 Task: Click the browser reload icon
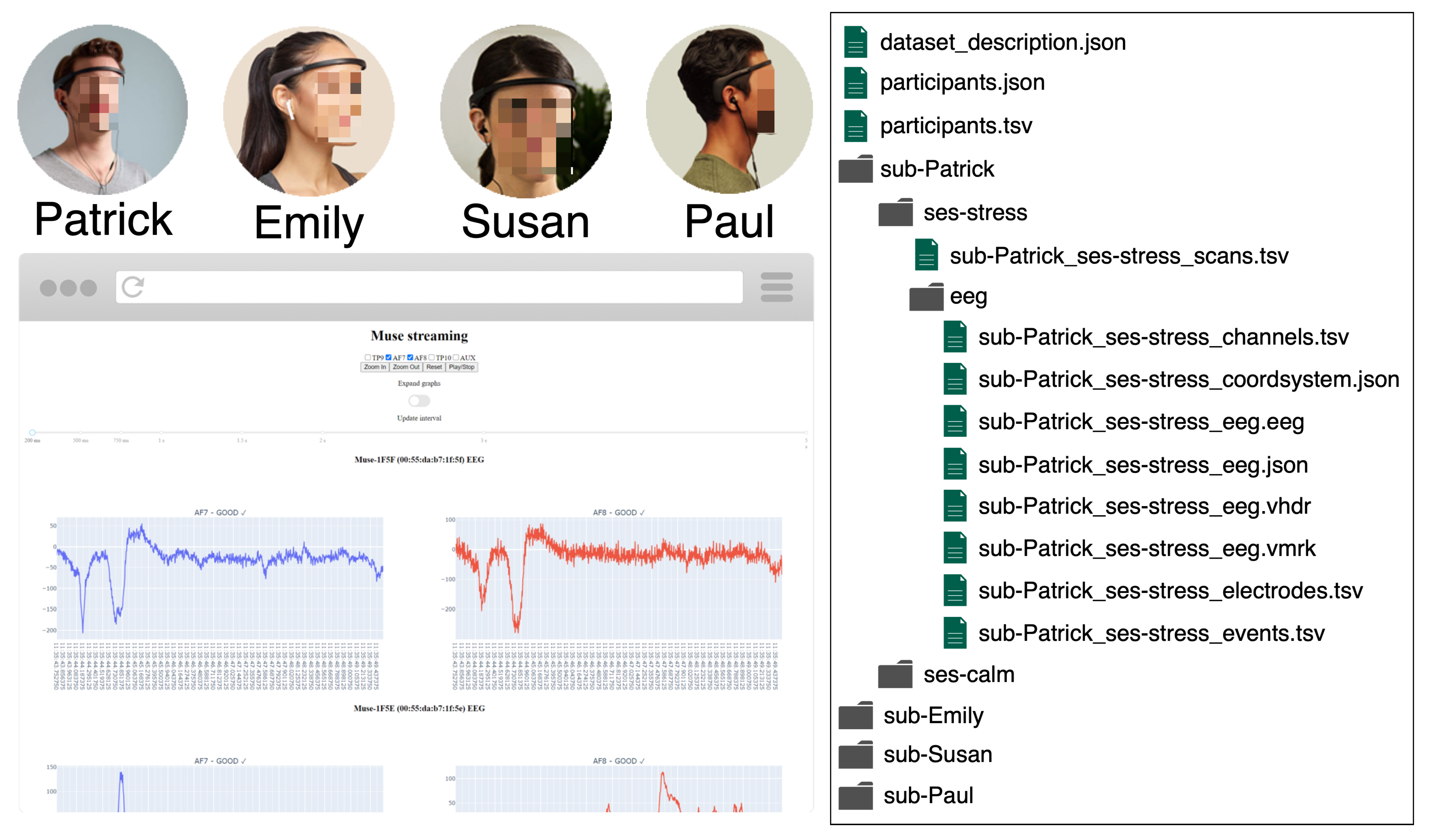(x=133, y=287)
